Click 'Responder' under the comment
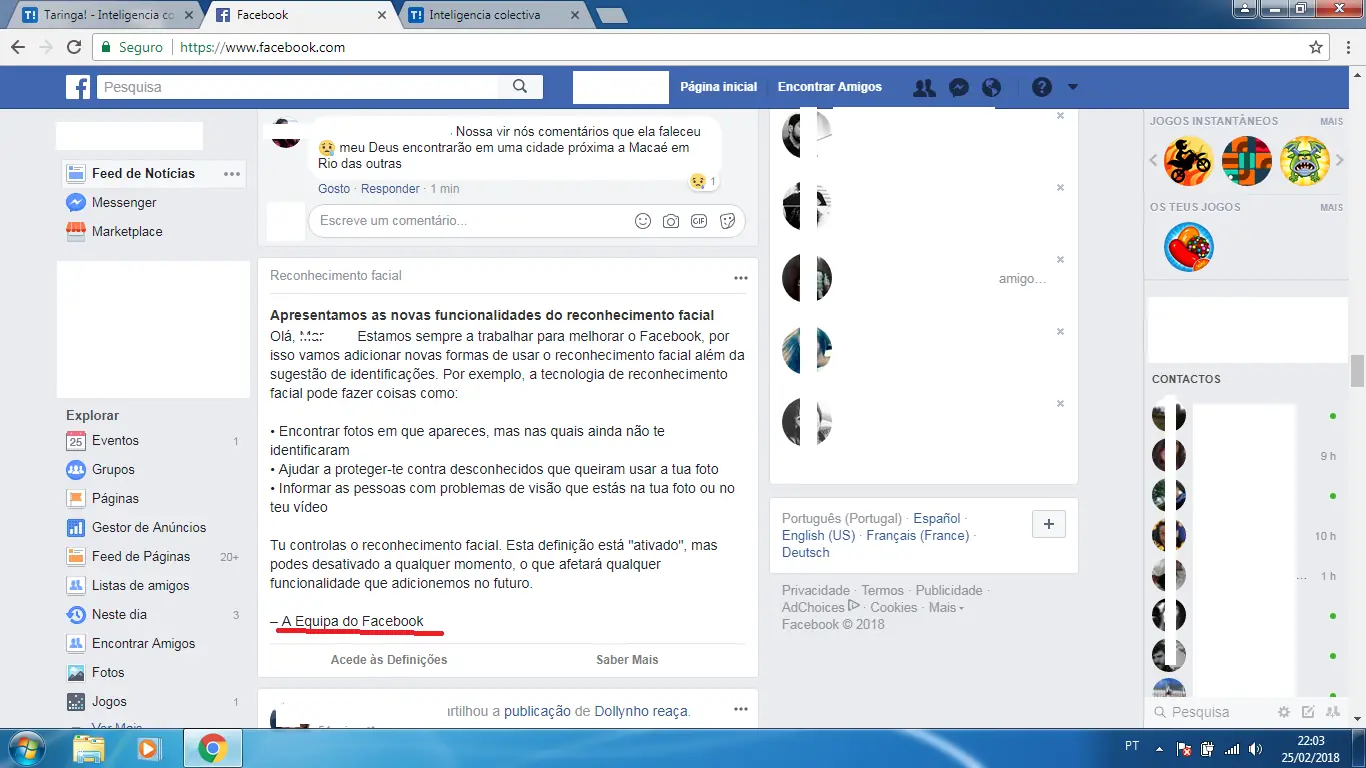This screenshot has height=768, width=1366. (x=390, y=189)
